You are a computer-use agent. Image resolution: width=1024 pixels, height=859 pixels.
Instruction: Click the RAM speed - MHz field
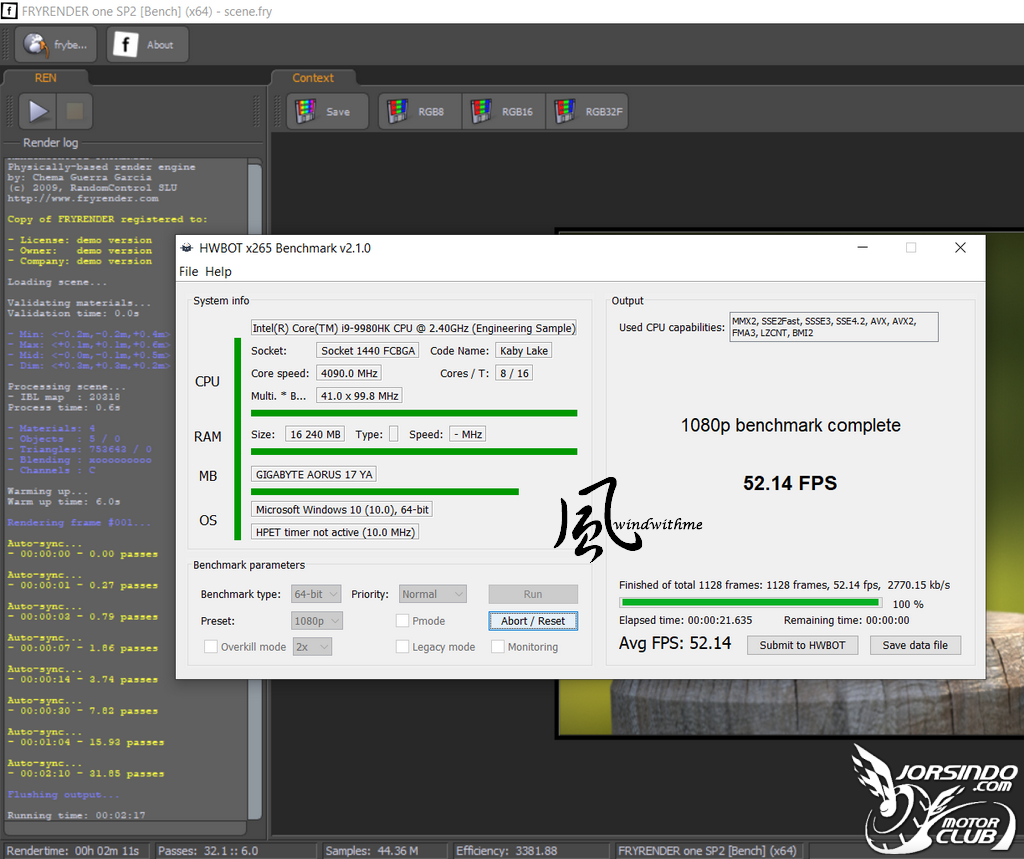coord(468,434)
